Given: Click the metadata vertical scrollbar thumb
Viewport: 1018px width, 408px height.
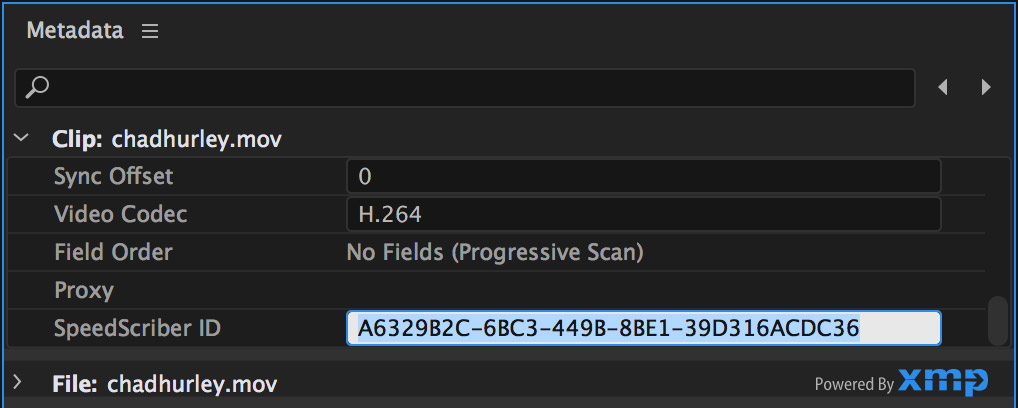Looking at the screenshot, I should (x=997, y=321).
